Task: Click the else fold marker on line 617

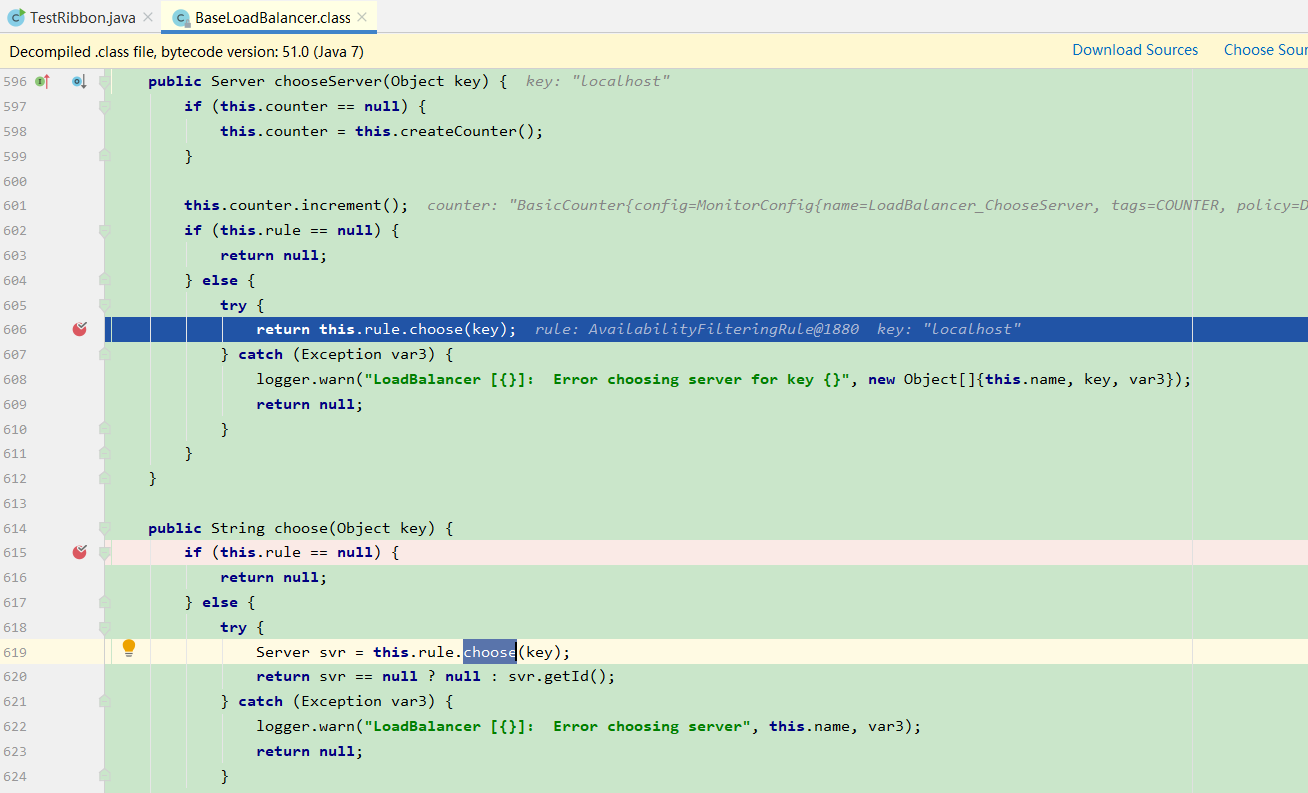Action: (x=104, y=602)
